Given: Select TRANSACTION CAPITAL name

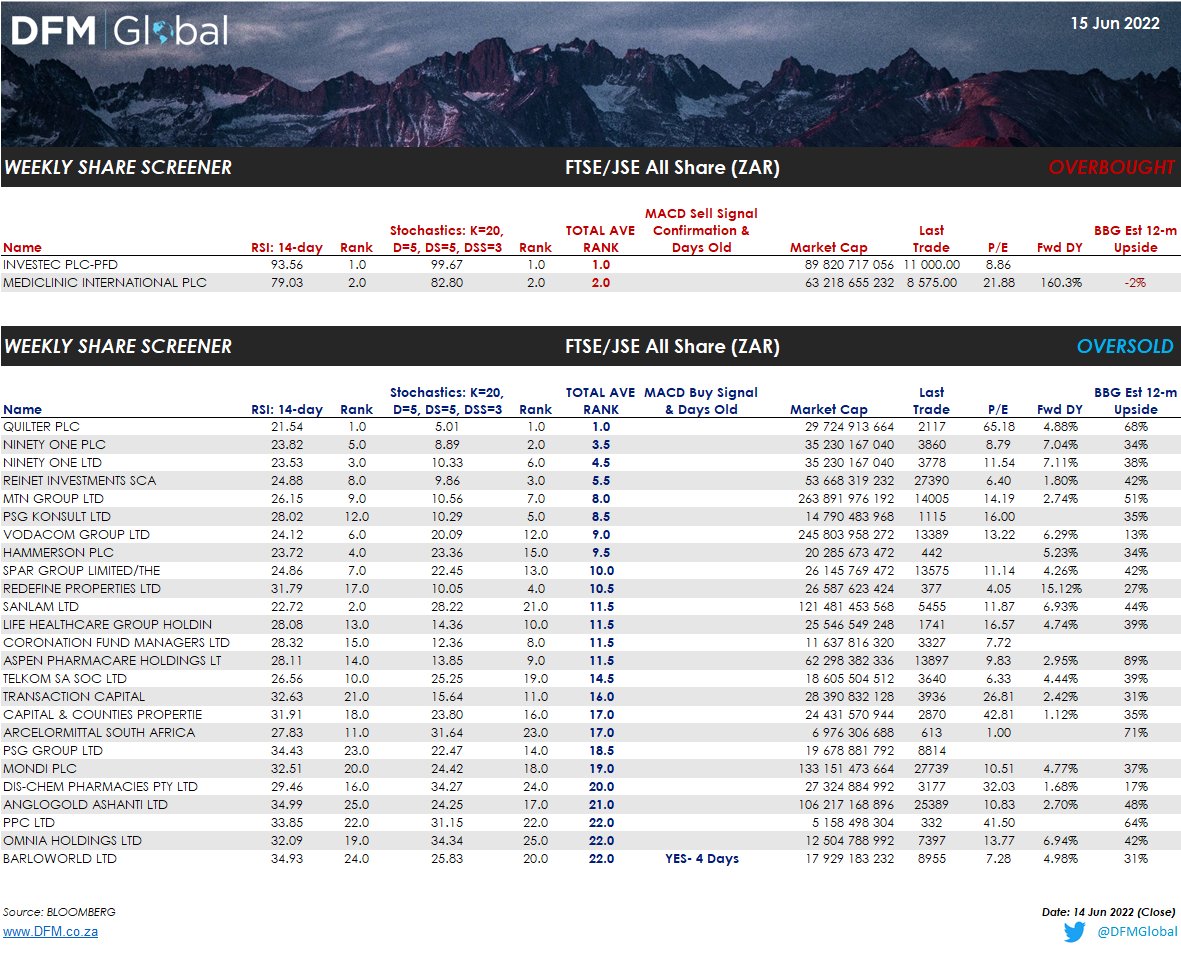Looking at the screenshot, I should [75, 697].
